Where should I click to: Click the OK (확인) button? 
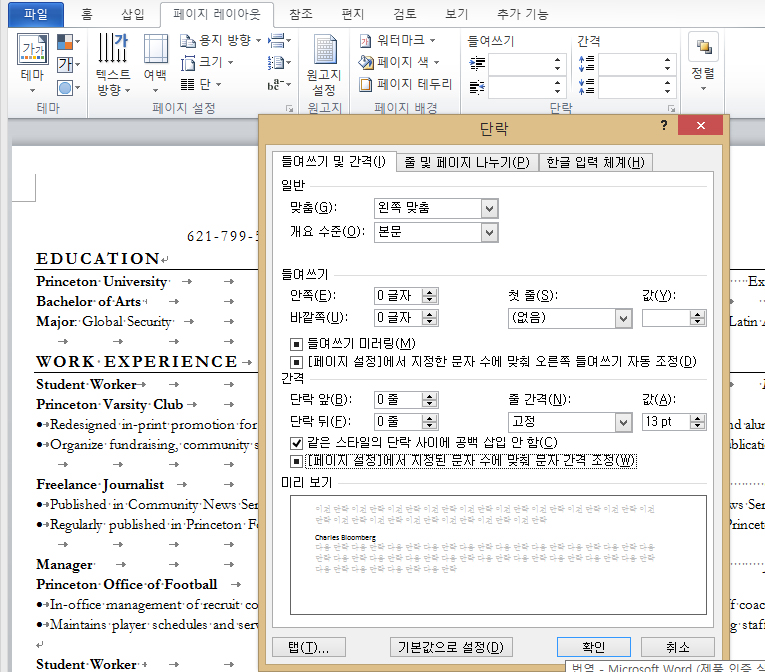pos(594,647)
